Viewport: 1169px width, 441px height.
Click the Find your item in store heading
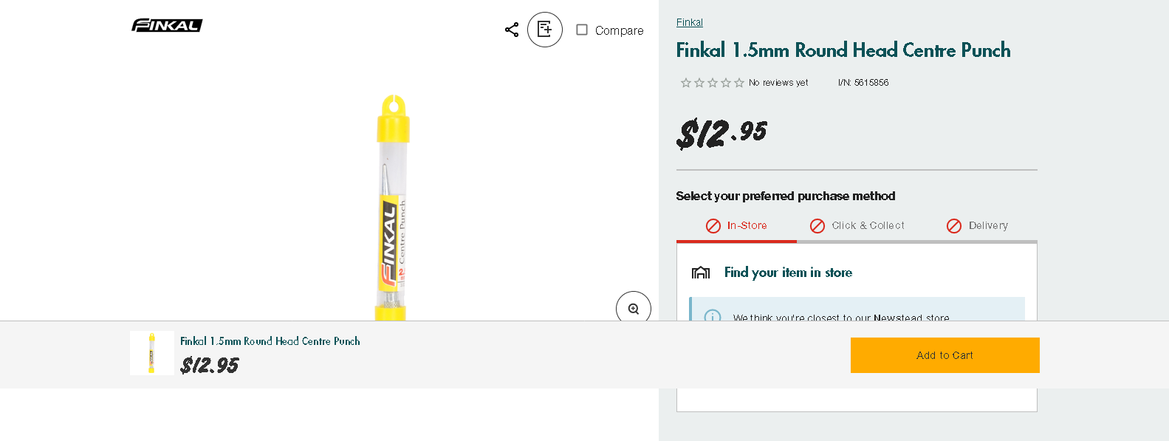(x=788, y=272)
